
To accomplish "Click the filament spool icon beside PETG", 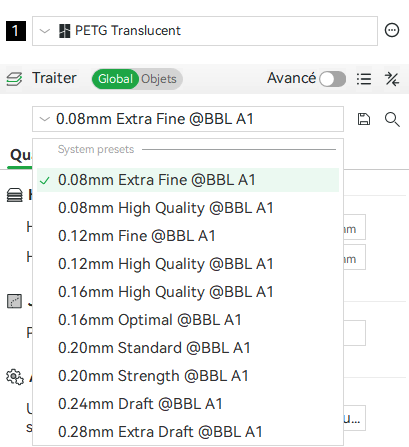I will click(64, 31).
